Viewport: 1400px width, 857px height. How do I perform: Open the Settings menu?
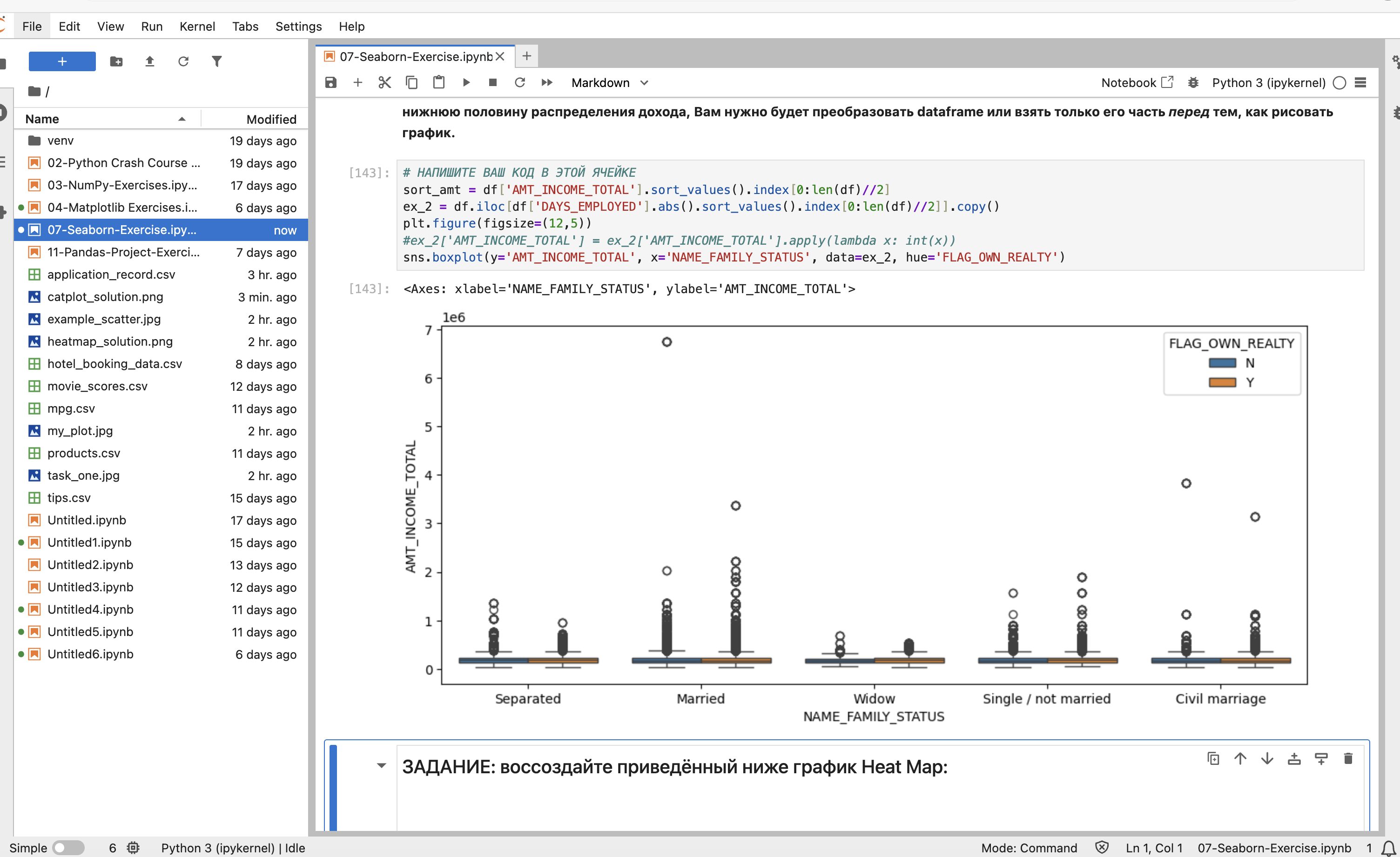tap(298, 26)
